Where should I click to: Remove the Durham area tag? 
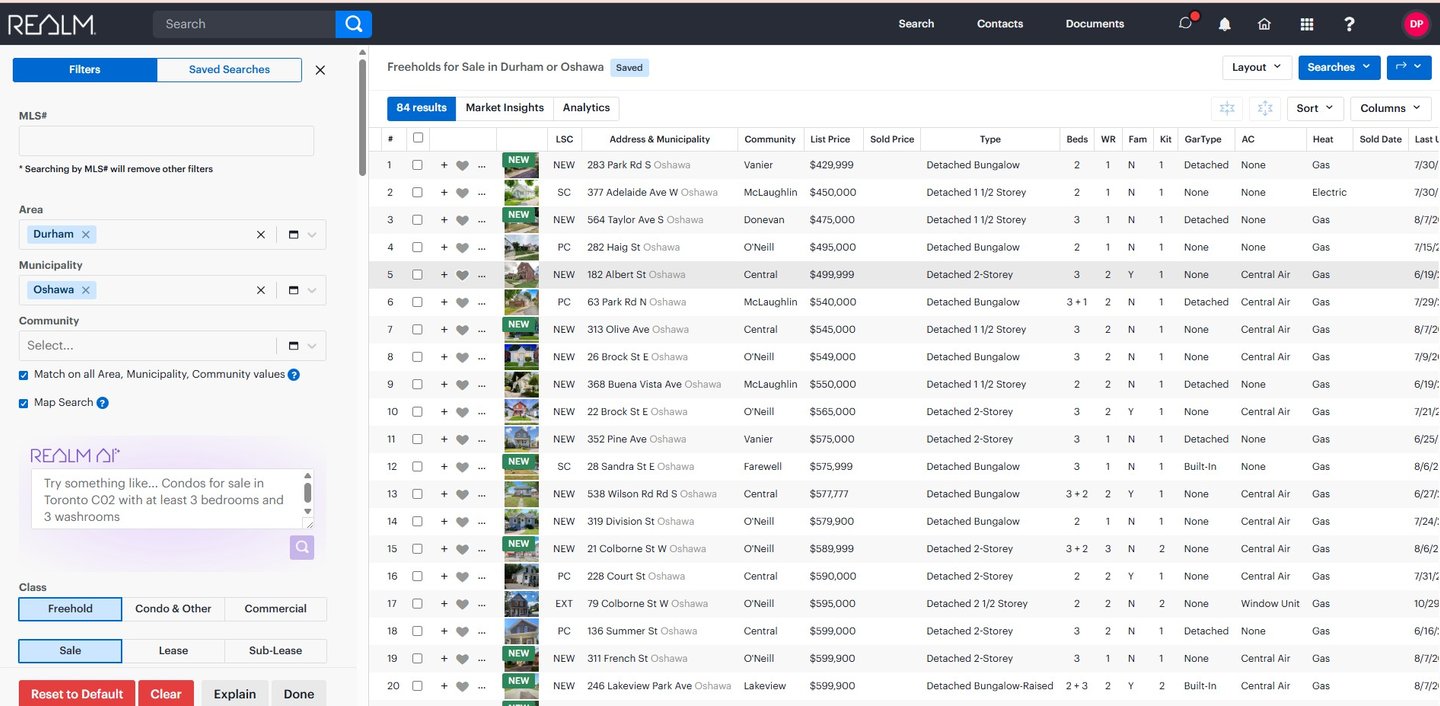pos(86,234)
